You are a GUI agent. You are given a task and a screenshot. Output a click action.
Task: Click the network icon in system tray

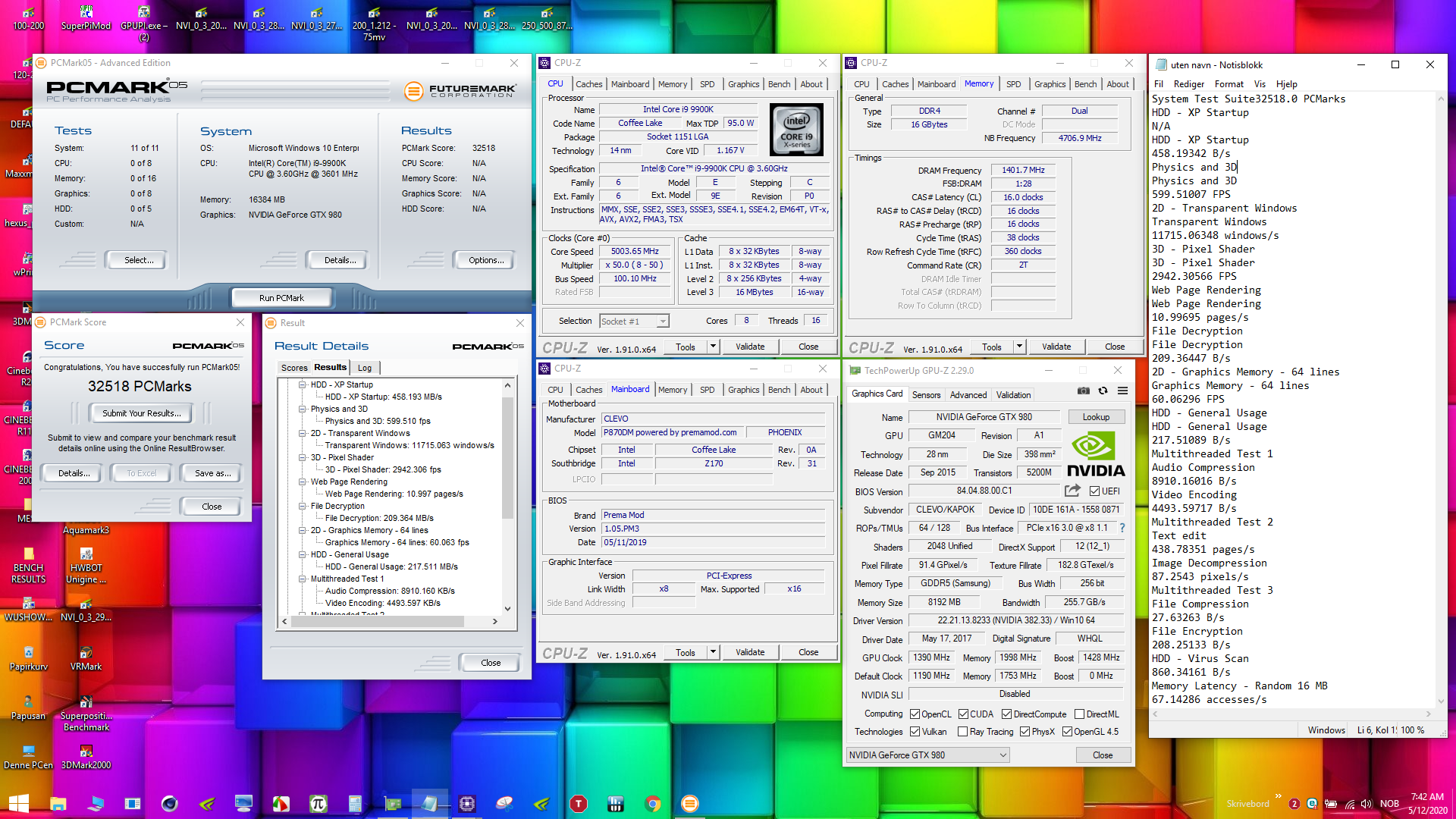point(1350,804)
